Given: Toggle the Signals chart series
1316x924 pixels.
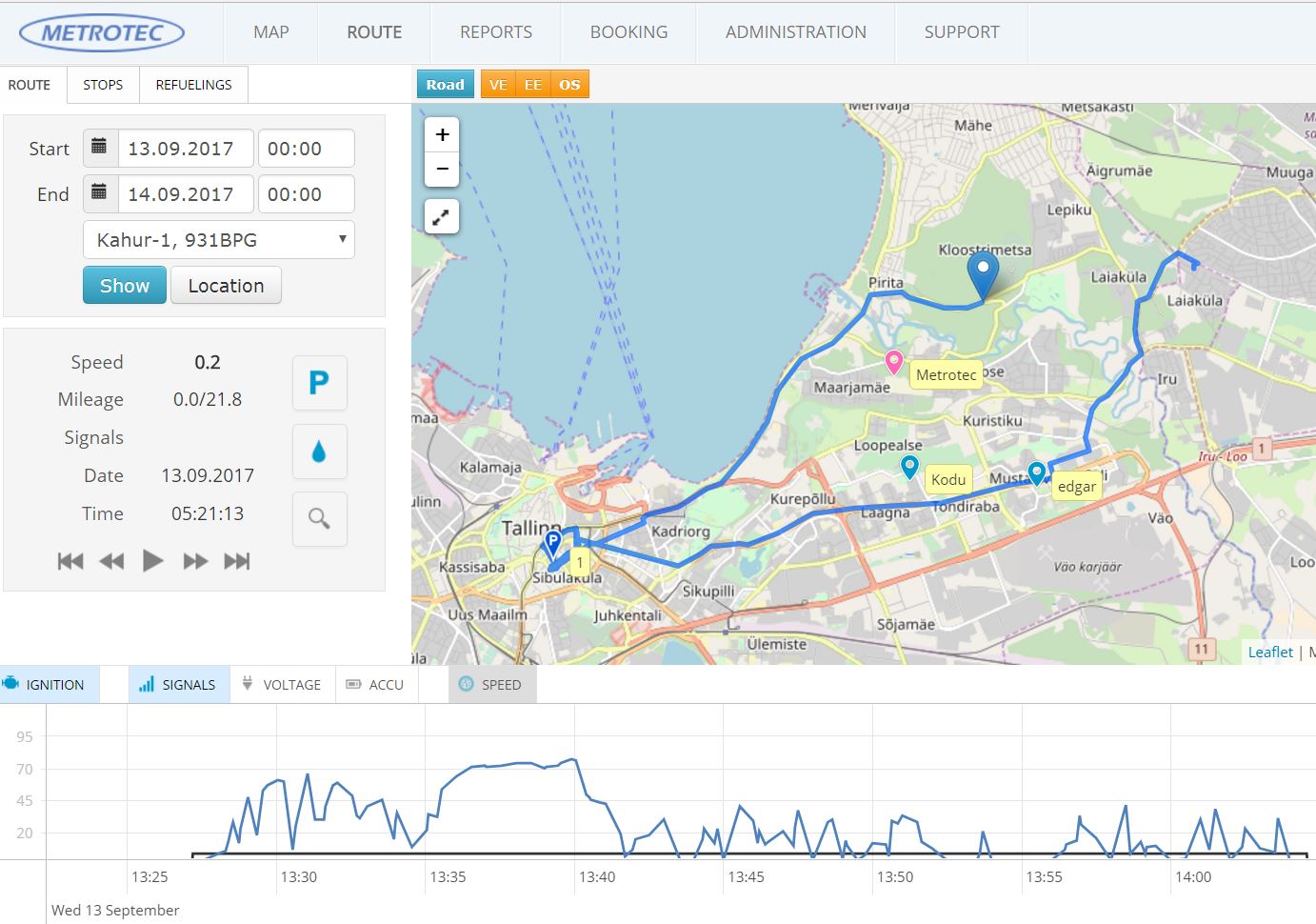Looking at the screenshot, I should (178, 685).
